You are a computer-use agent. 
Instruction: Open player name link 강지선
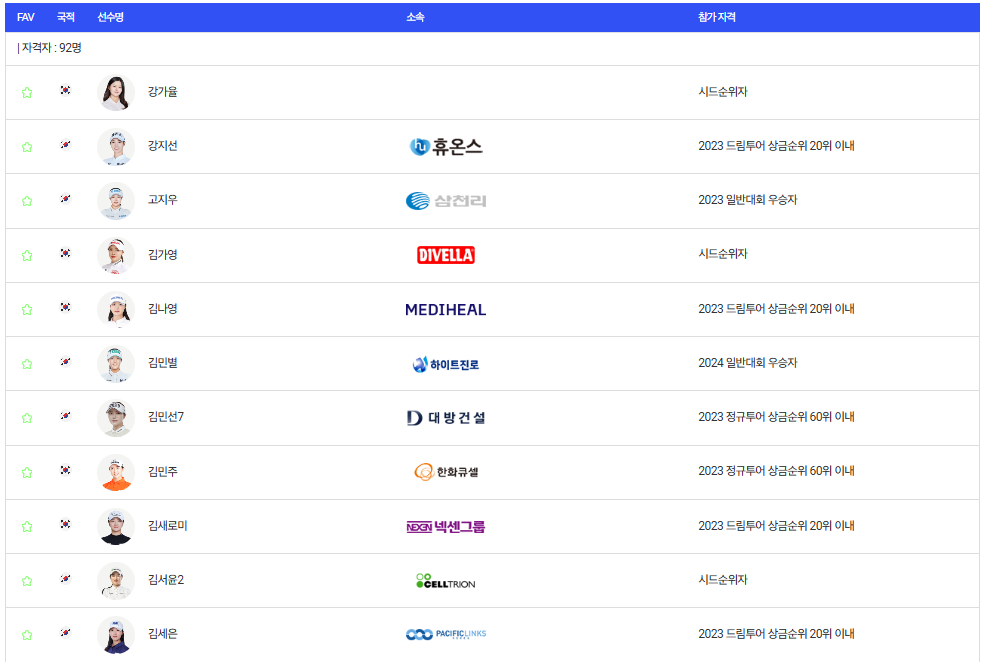click(x=163, y=146)
